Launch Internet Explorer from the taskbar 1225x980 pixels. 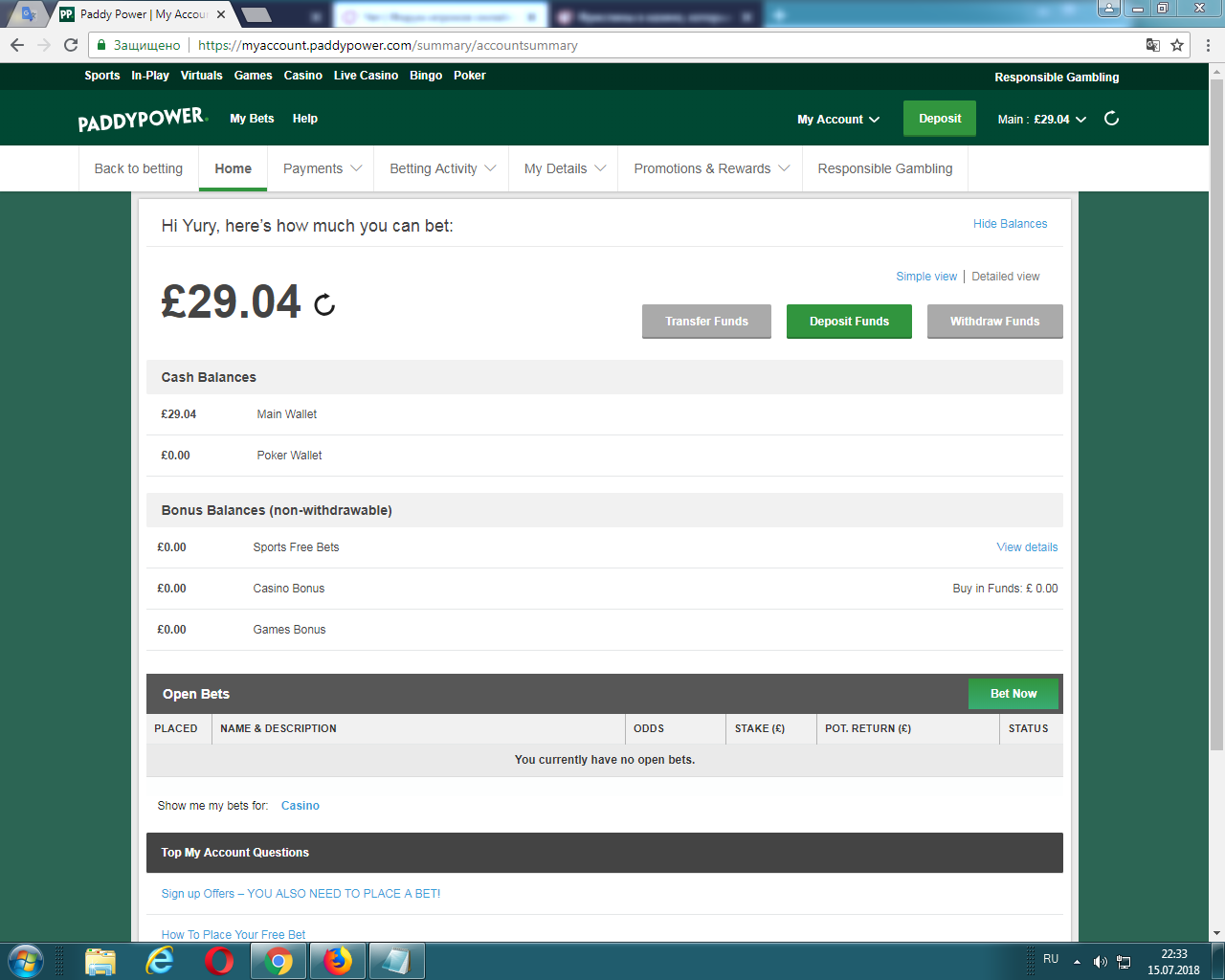click(159, 961)
